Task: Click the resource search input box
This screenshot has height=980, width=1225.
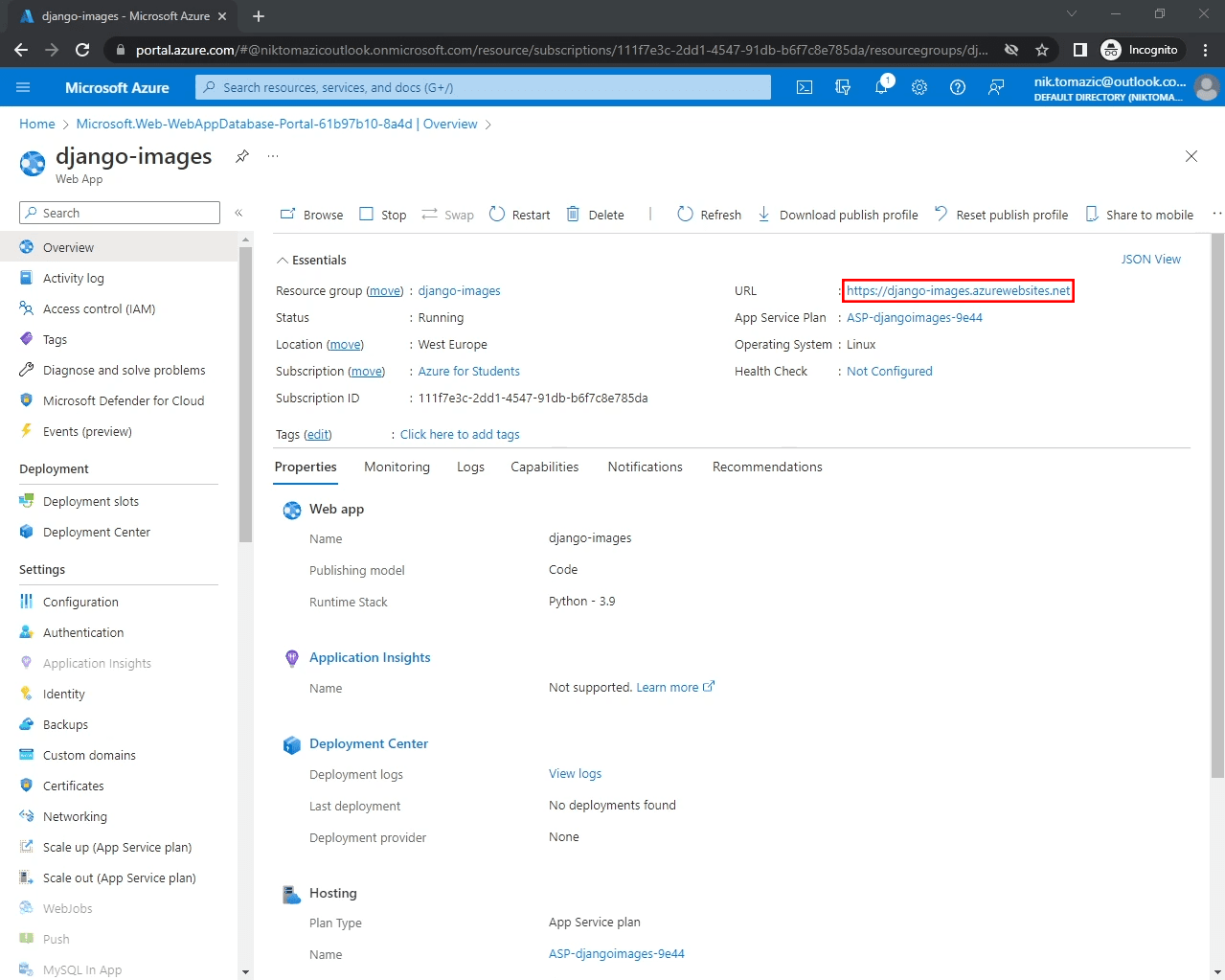Action: coord(479,87)
